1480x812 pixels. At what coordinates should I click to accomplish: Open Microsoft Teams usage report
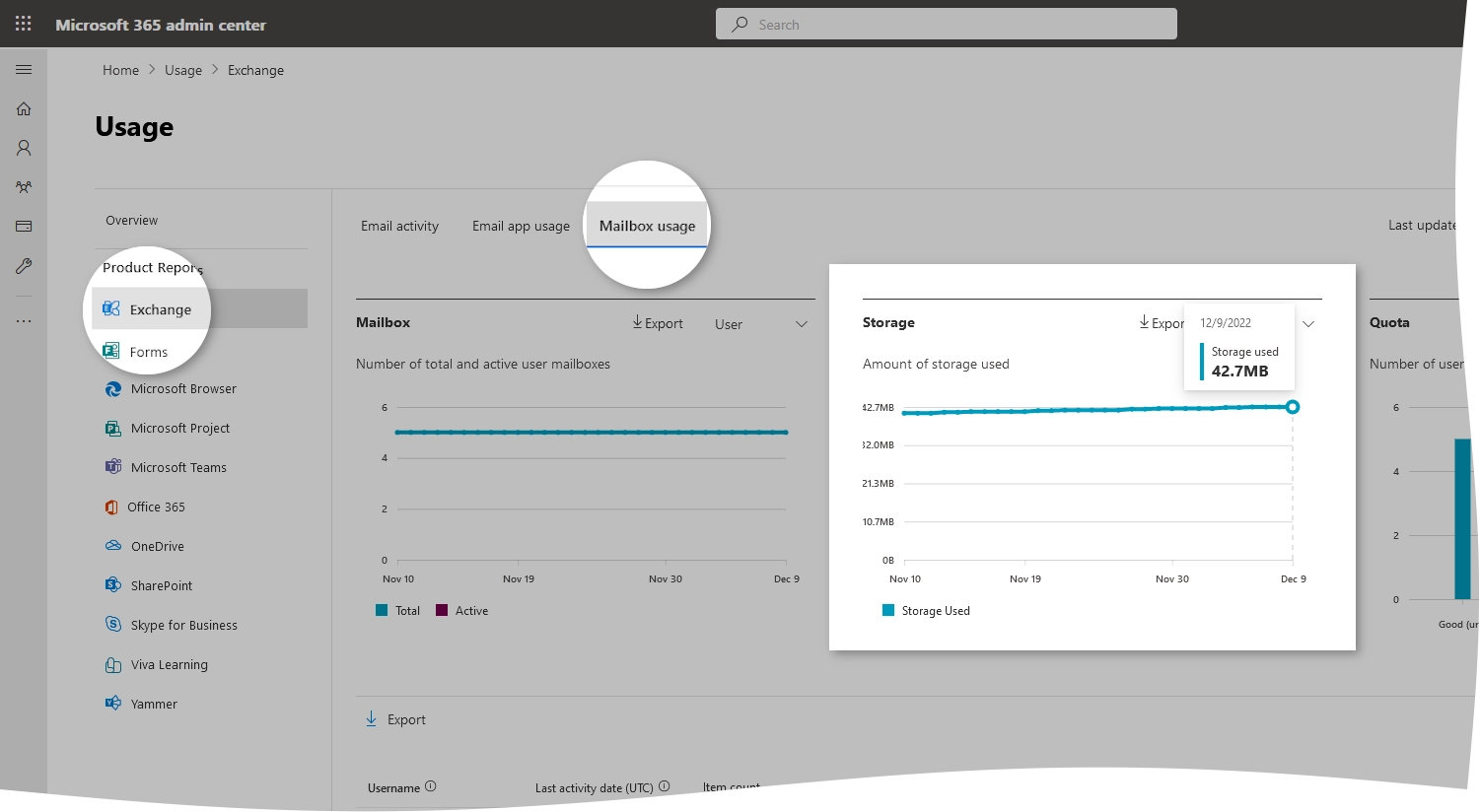point(178,467)
